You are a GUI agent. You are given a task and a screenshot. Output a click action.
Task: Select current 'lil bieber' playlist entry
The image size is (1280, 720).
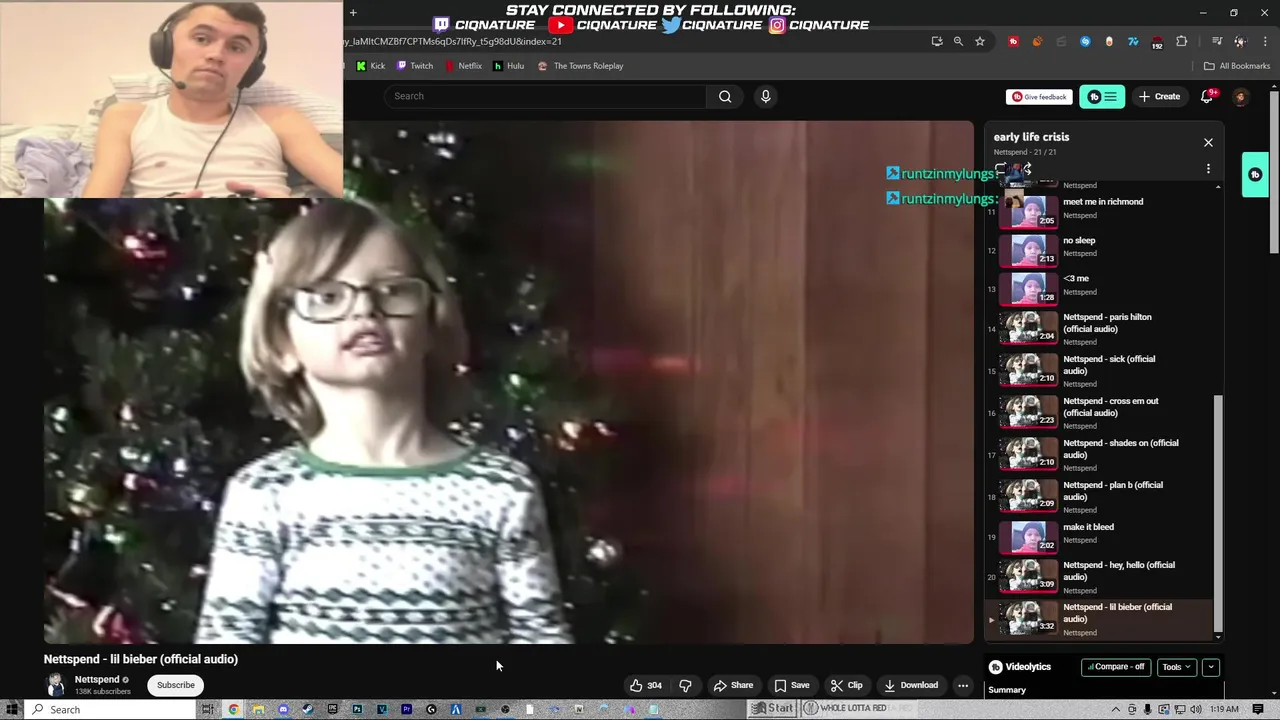tap(1098, 619)
